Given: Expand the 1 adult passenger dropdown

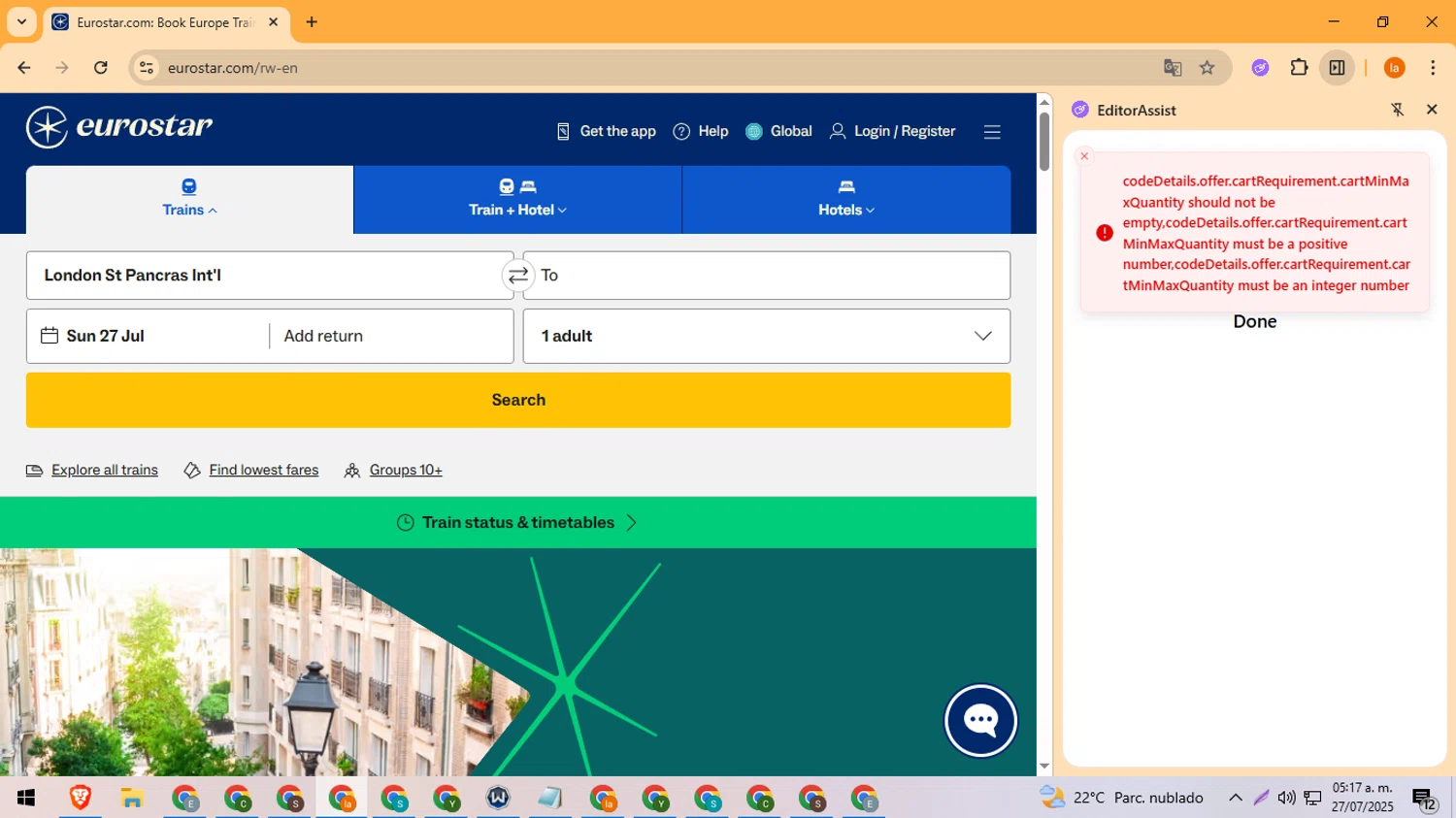Looking at the screenshot, I should coord(767,336).
